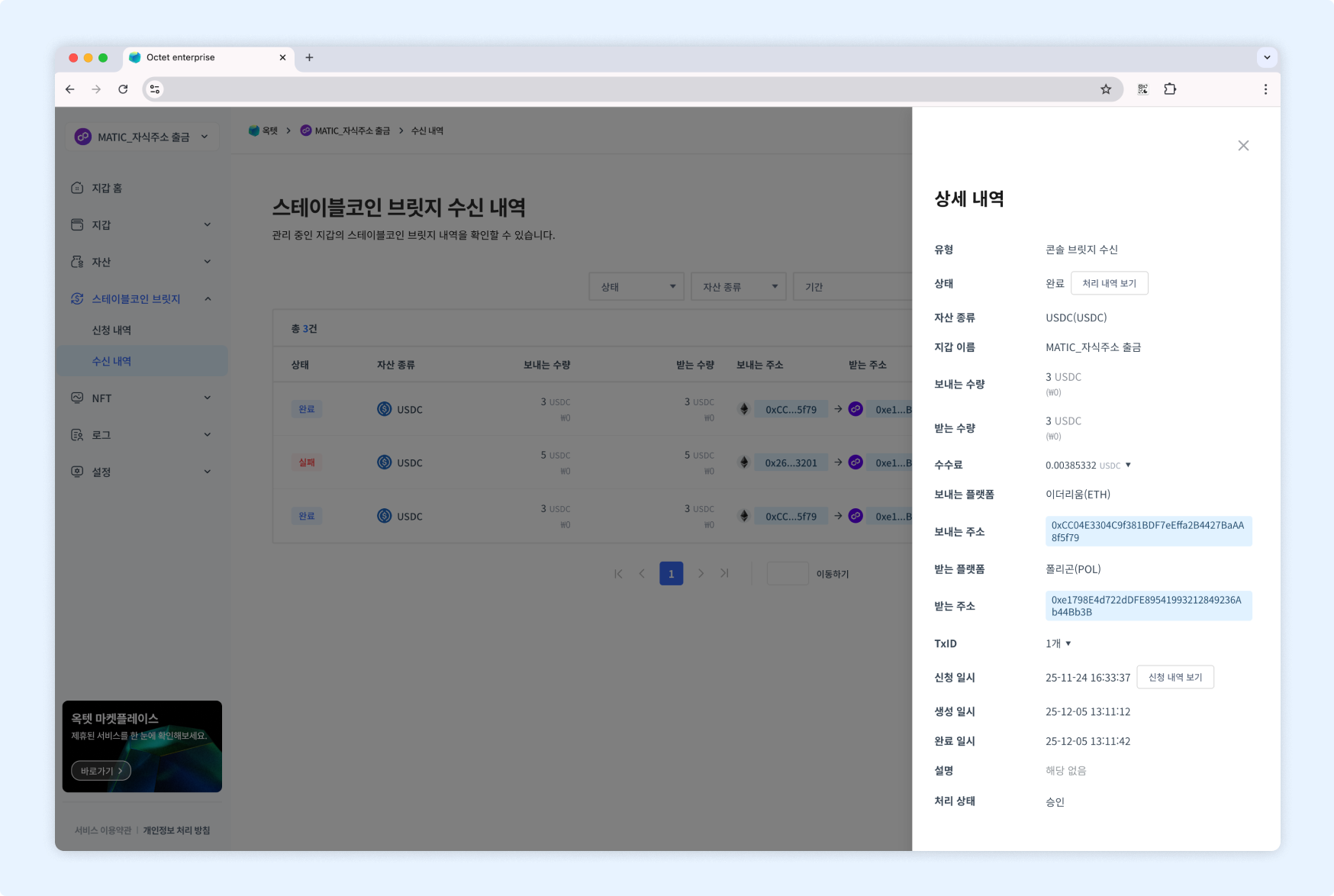Click the 바로가기 button on the marketplace banner
The image size is (1334, 896).
click(x=101, y=771)
